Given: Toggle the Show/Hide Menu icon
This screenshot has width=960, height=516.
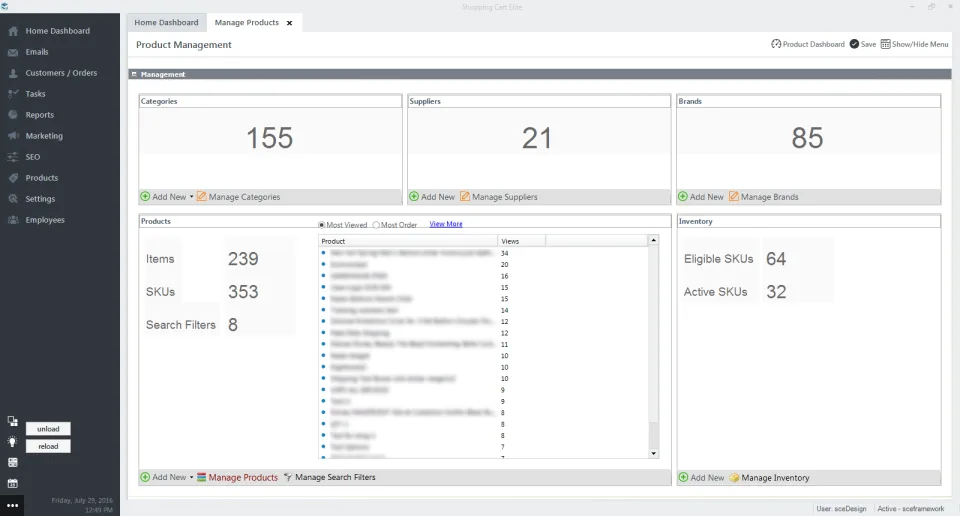Looking at the screenshot, I should [x=885, y=44].
